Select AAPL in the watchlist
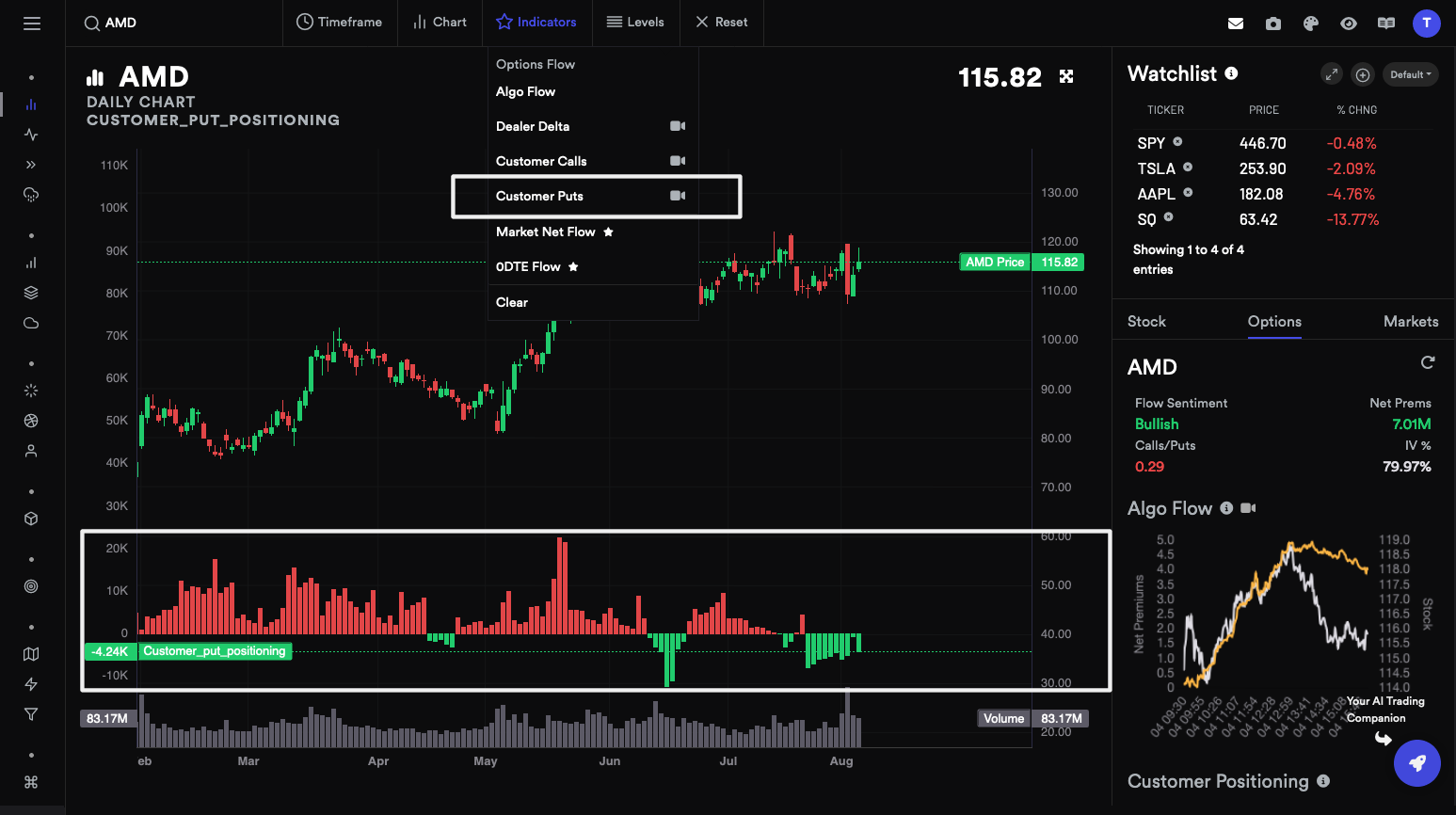Screen dimensions: 1456x815 point(1157,194)
